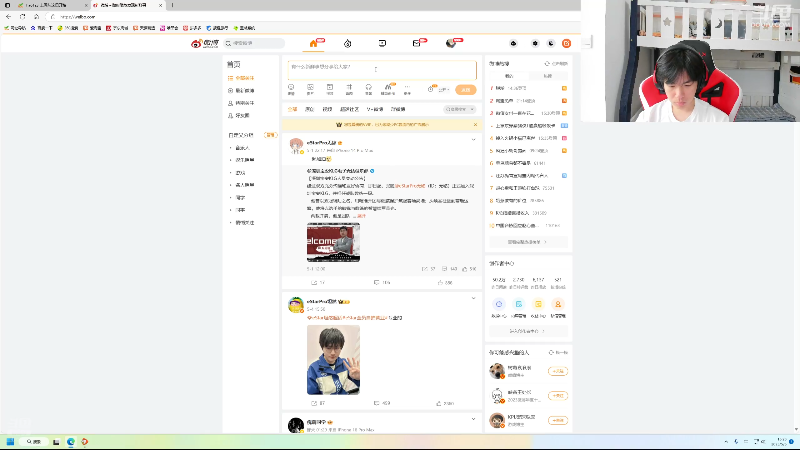Viewport: 800px width, 450px height.
Task: Expand the first post's options chevron
Action: pos(473,139)
